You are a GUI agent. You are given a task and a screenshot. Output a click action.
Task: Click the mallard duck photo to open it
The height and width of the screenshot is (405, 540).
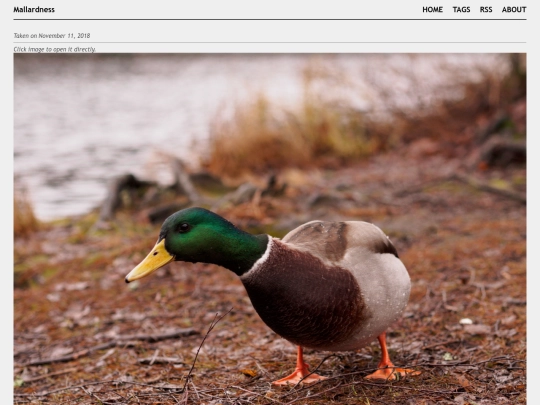click(x=270, y=229)
